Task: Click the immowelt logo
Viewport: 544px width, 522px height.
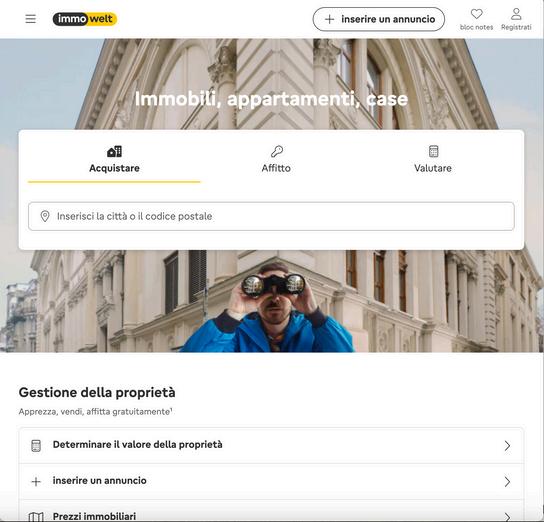Action: click(x=85, y=19)
